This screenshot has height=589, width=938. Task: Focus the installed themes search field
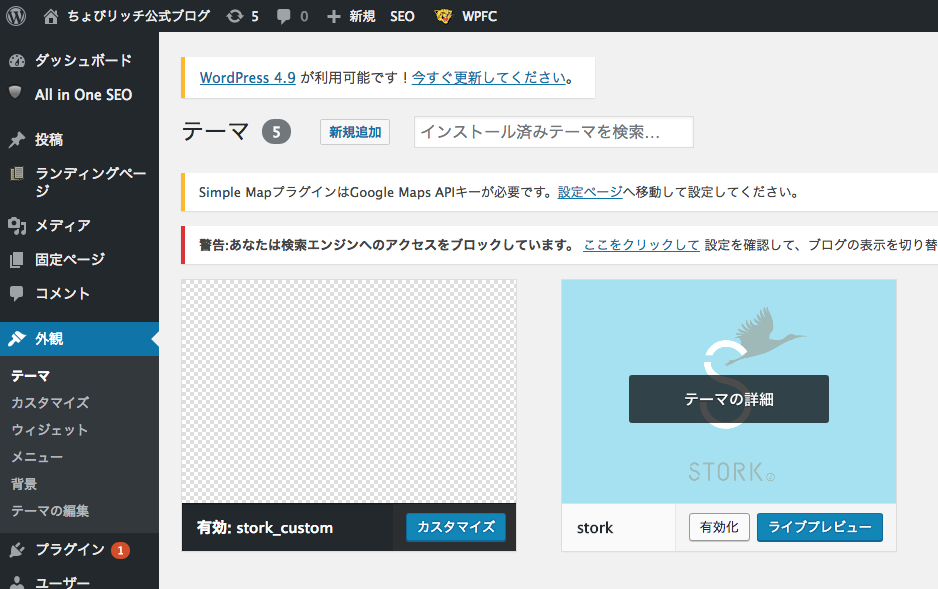pos(553,132)
